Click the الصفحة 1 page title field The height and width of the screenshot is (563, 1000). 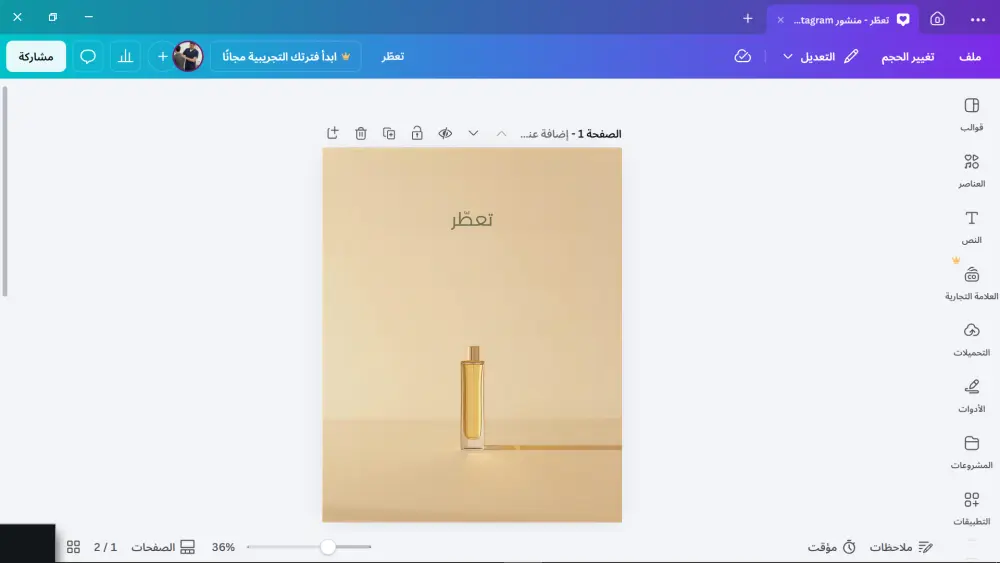click(571, 134)
